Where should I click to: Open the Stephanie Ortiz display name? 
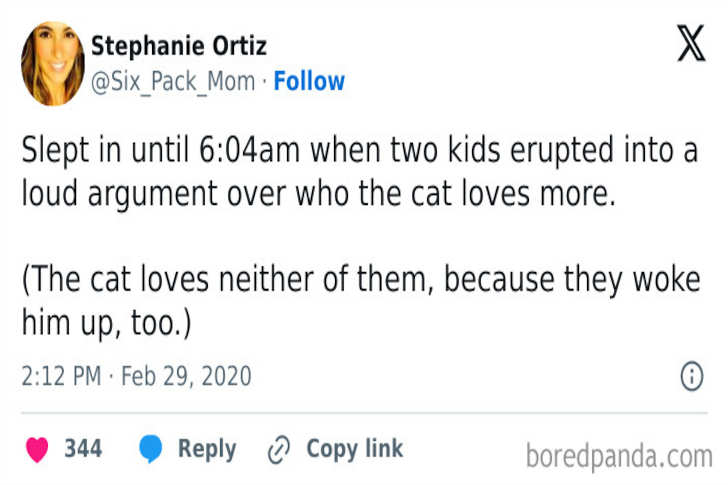(x=179, y=46)
